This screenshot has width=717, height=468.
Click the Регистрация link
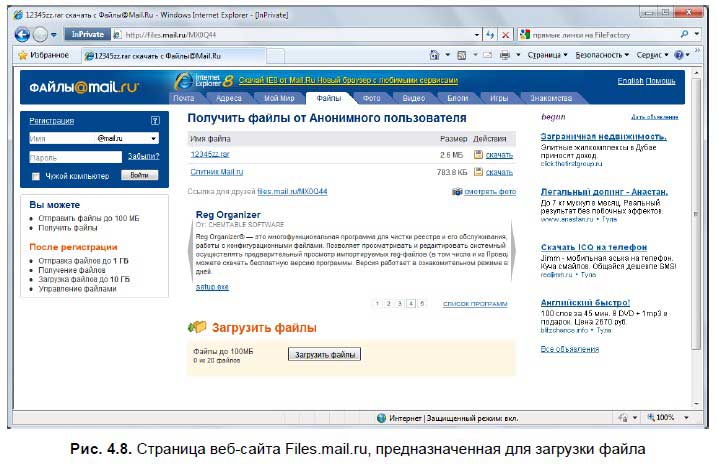click(x=51, y=121)
